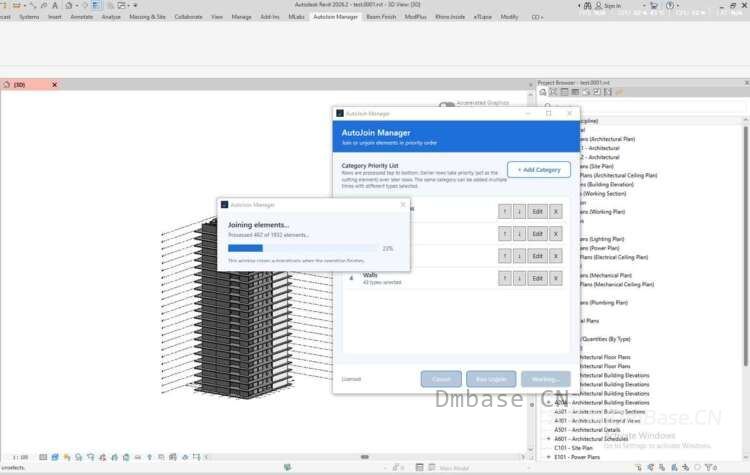750x475 pixels.
Task: Open the Annotate ribbon tab
Action: (82, 17)
